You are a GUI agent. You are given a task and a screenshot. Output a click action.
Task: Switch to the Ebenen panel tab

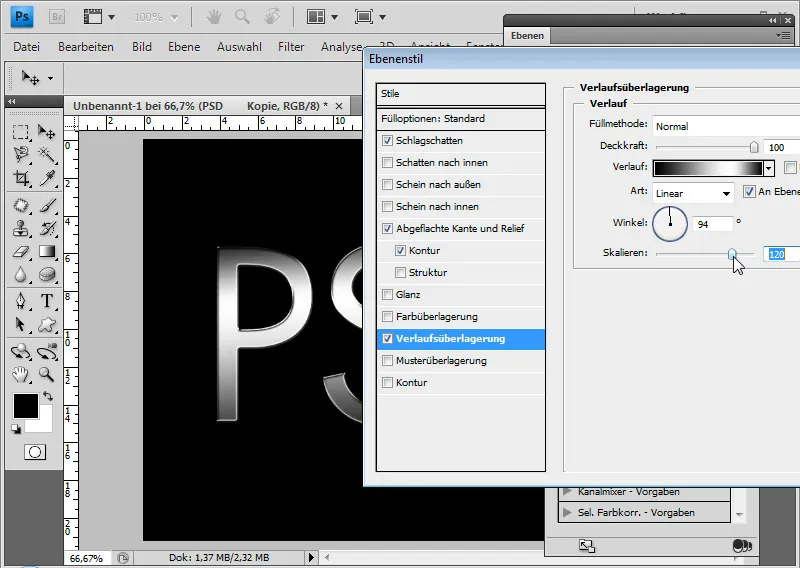point(528,36)
